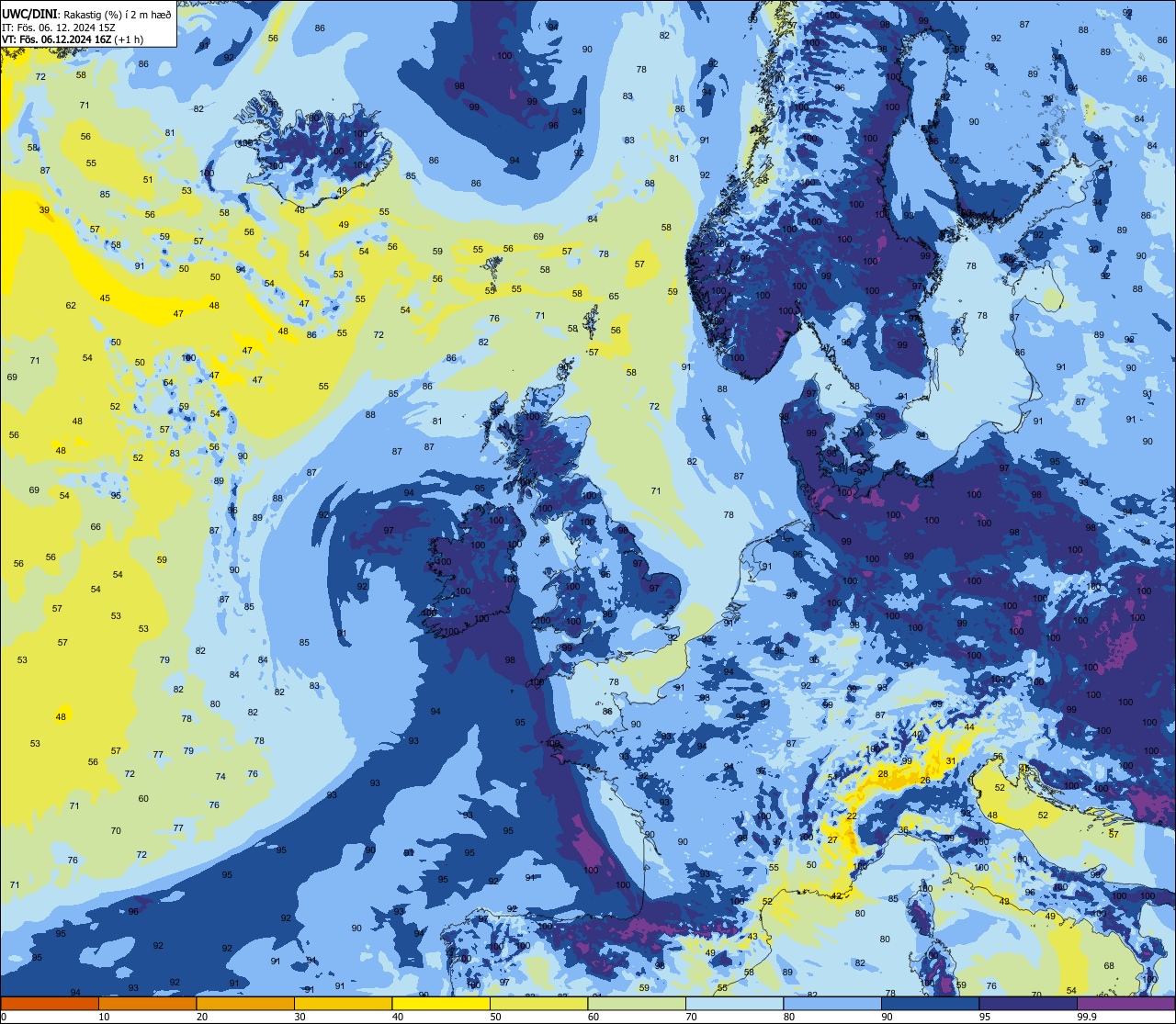Viewport: 1176px width, 1024px height.
Task: Click the '44' humidity value on the map
Action: coord(969,726)
